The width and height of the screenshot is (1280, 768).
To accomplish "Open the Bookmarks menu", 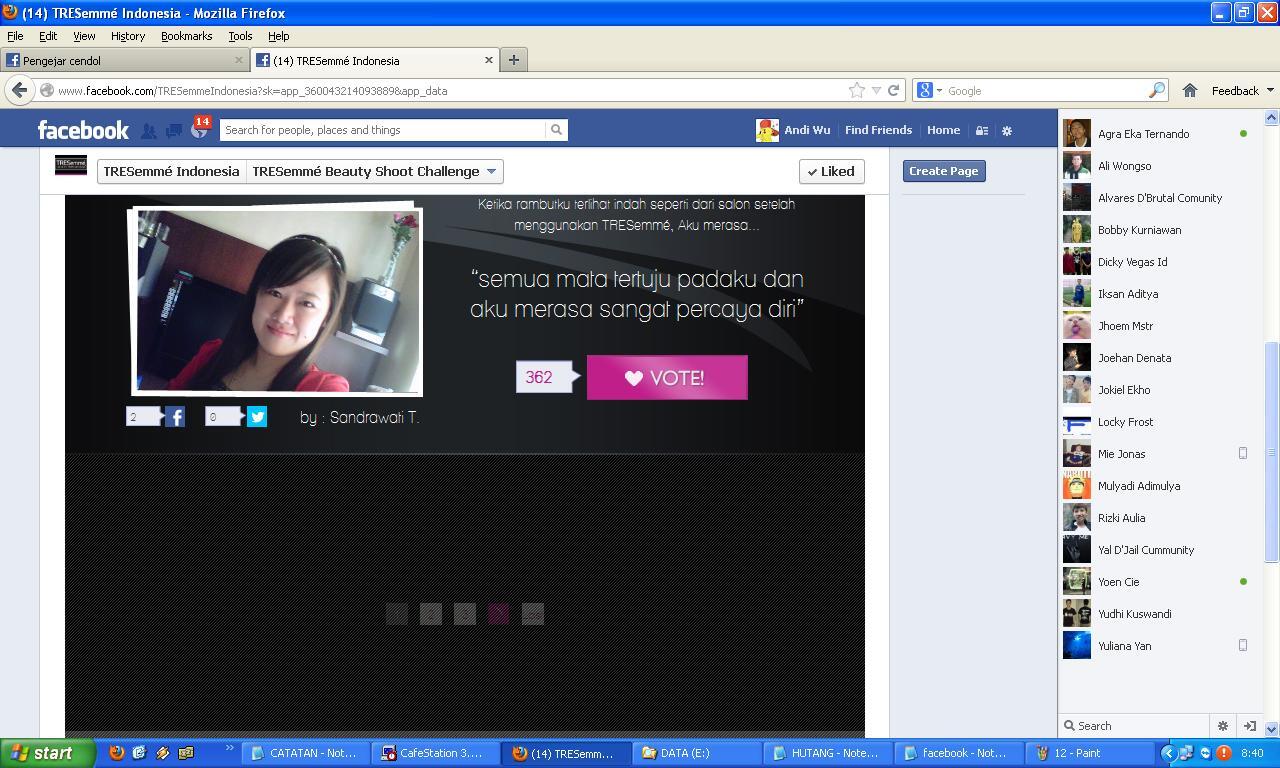I will [x=186, y=36].
